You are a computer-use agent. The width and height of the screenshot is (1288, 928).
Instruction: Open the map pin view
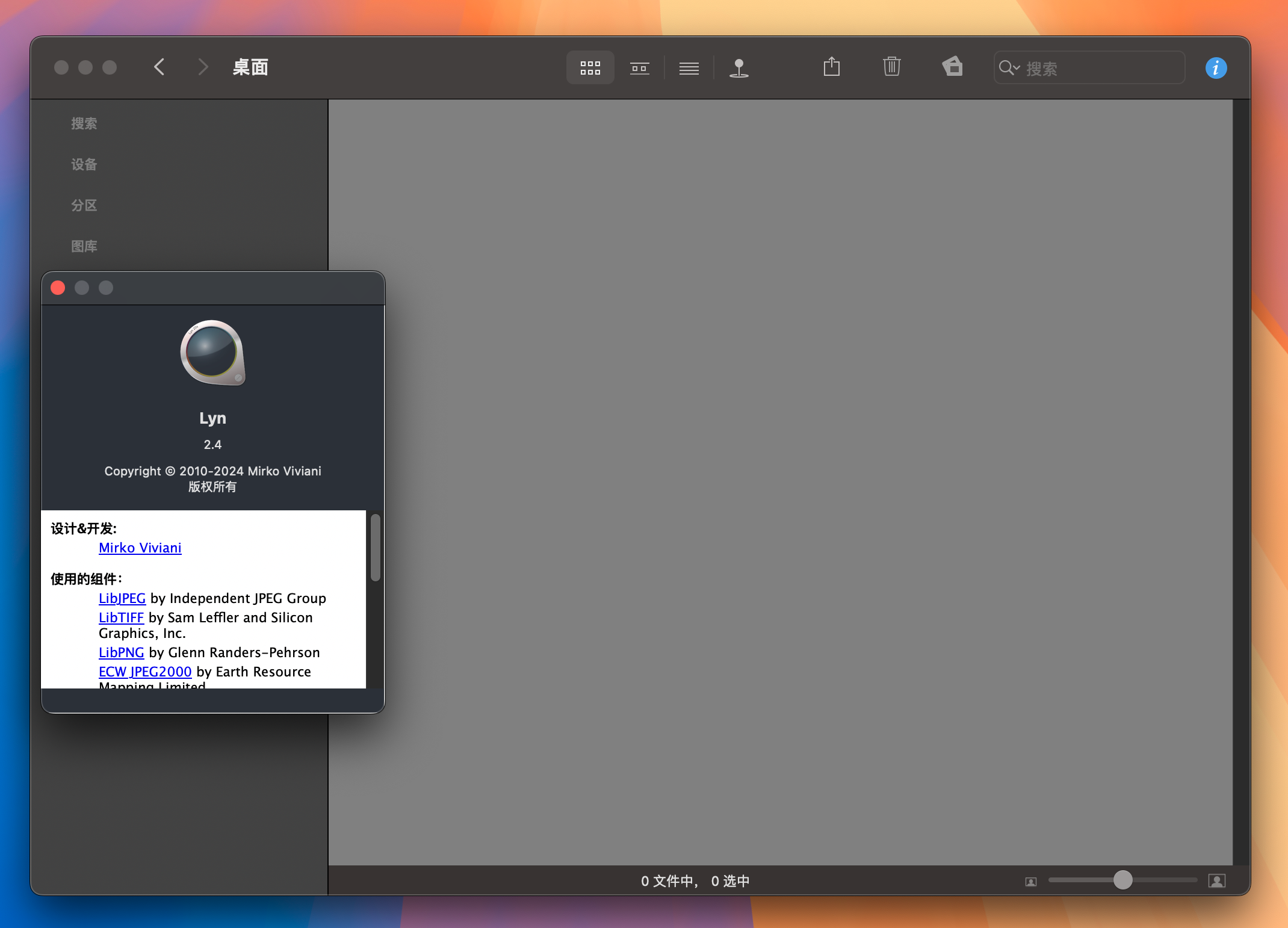click(738, 67)
